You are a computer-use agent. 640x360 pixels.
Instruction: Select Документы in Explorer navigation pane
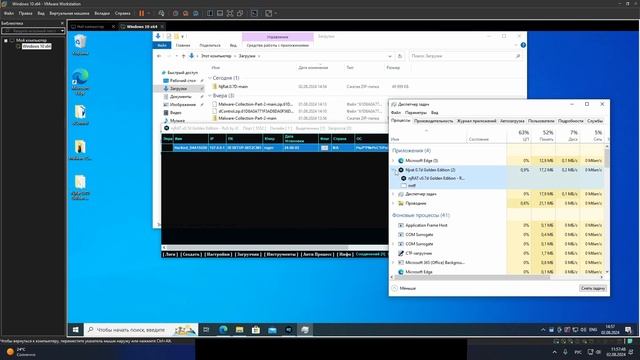[x=180, y=97]
